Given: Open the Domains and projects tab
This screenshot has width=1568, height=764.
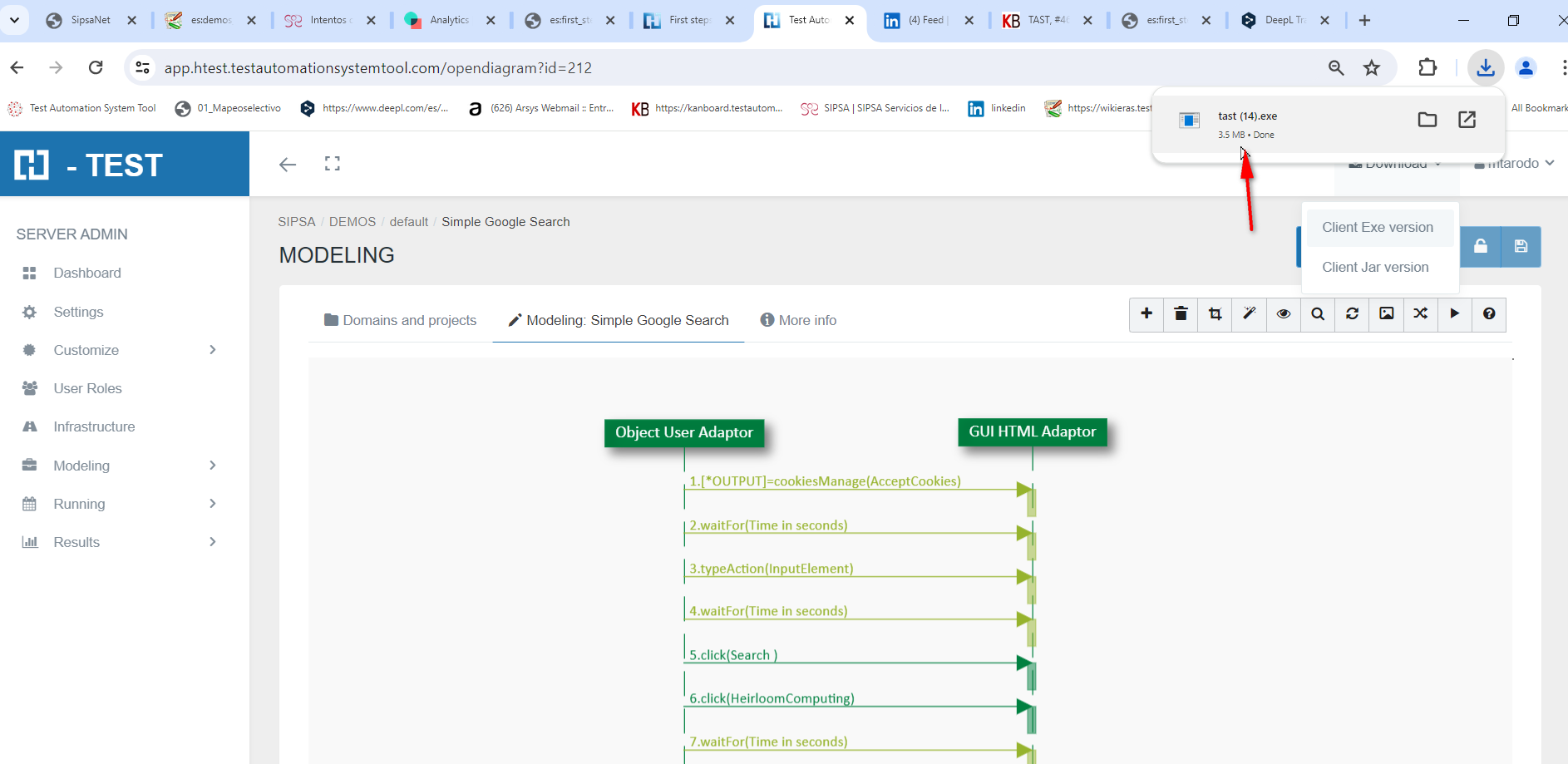Looking at the screenshot, I should (x=400, y=320).
